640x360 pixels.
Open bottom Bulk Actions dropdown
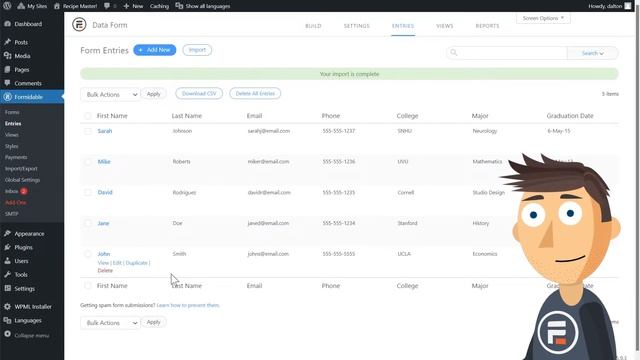pyautogui.click(x=110, y=322)
